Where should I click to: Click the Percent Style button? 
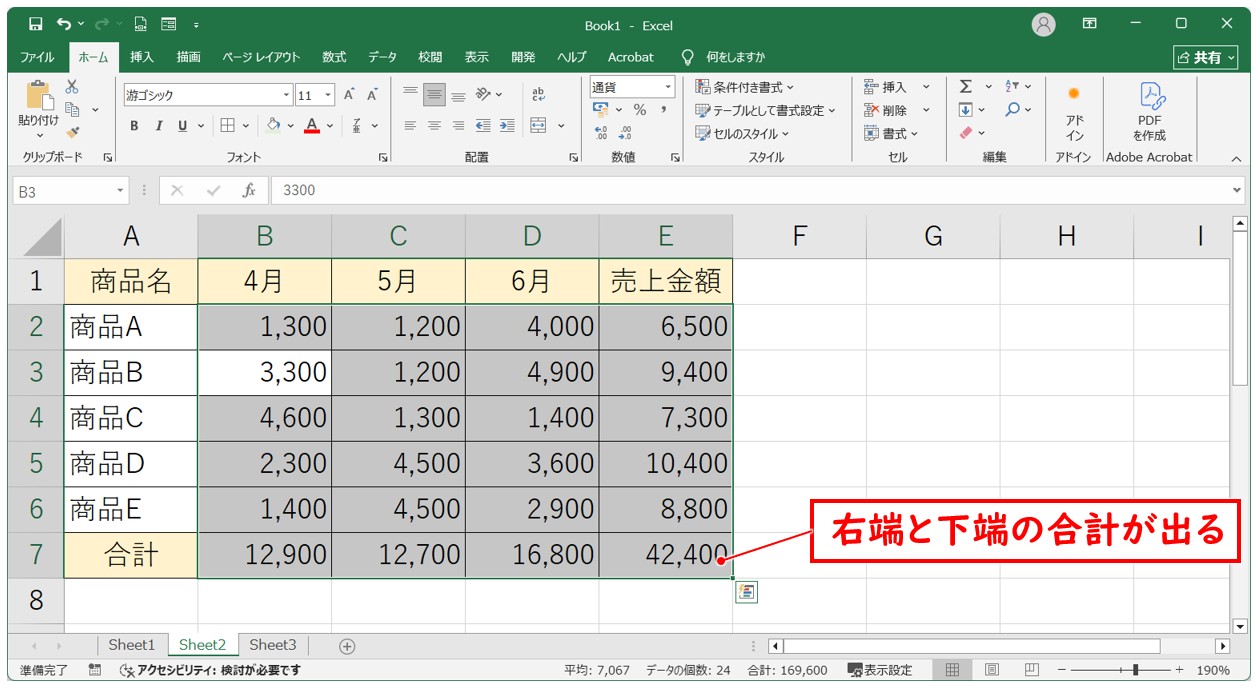[639, 110]
